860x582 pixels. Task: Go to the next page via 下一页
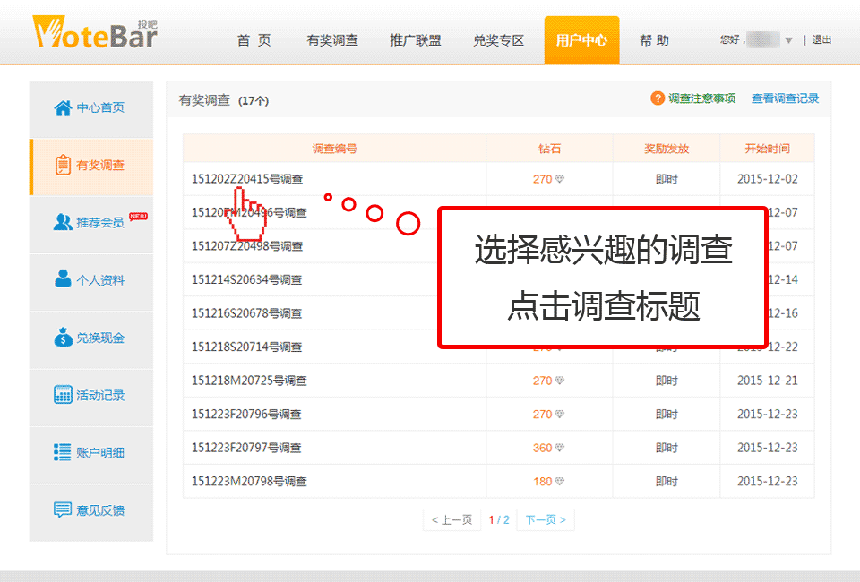coord(544,519)
